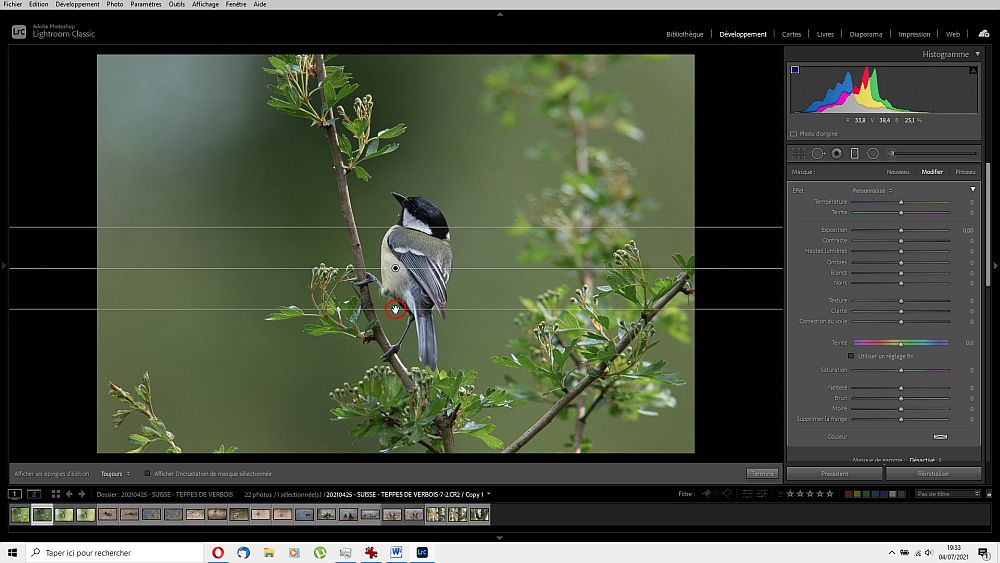
Task: Open the Développement menu
Action: pyautogui.click(x=77, y=4)
